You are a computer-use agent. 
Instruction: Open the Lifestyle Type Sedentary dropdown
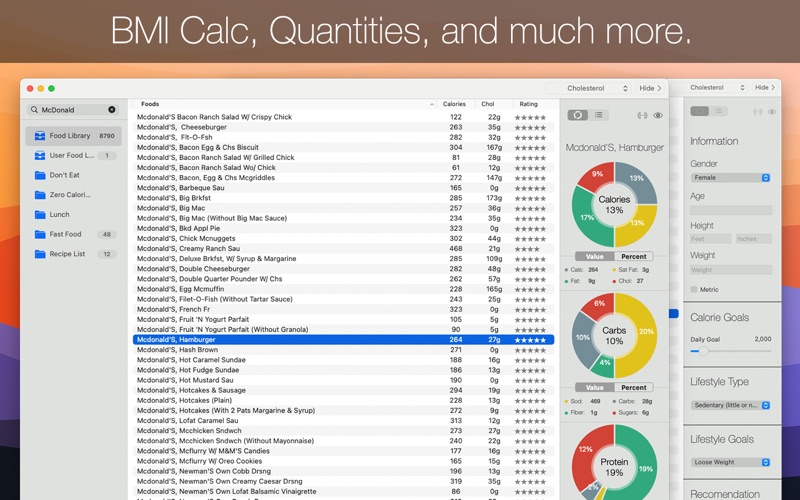[731, 405]
